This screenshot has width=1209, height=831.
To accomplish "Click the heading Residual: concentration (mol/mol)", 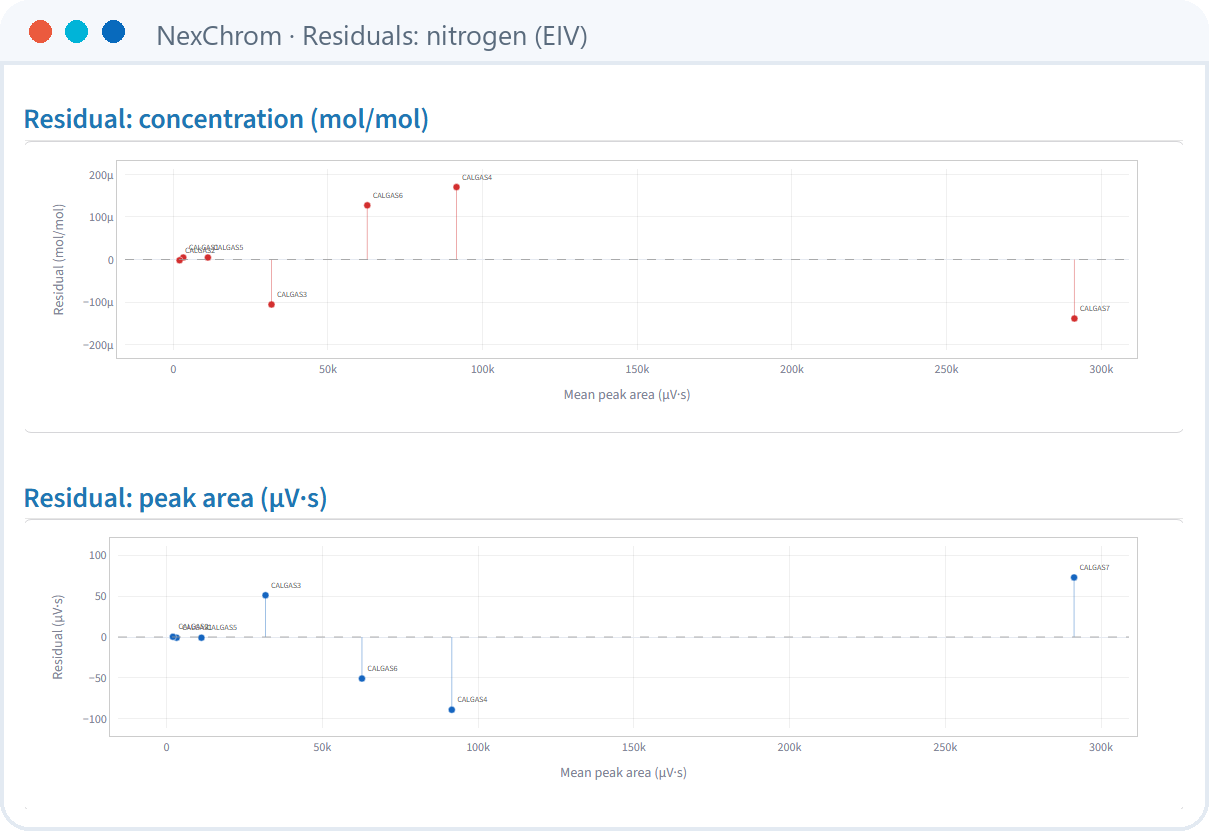I will click(226, 119).
